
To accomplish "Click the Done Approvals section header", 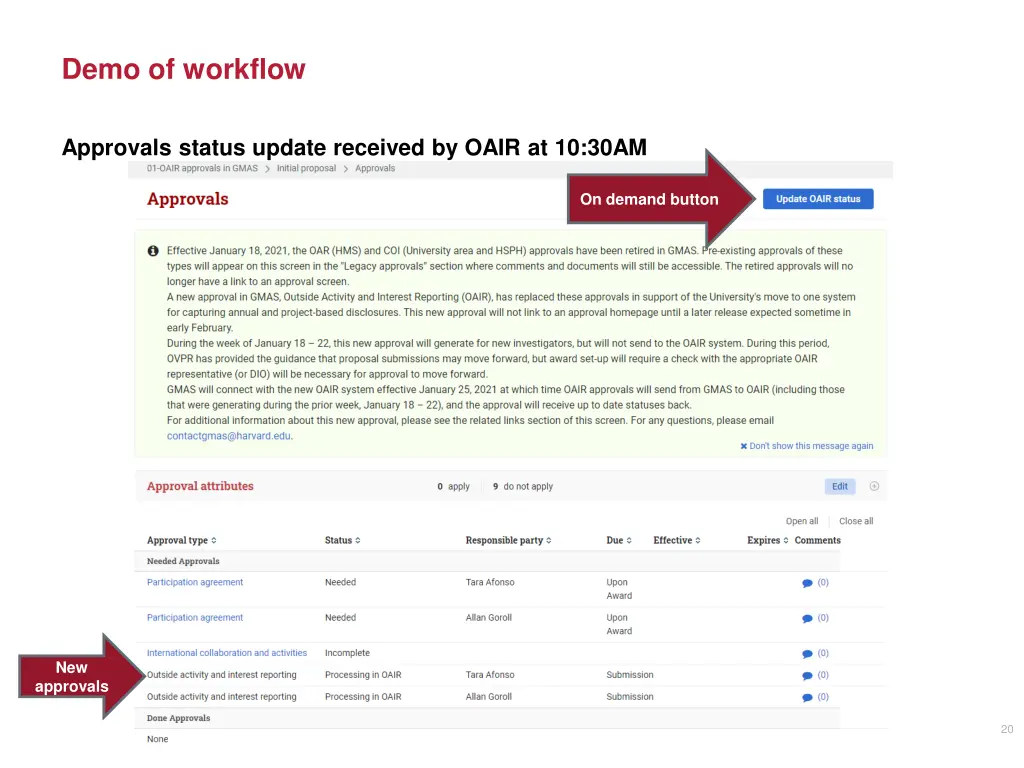I will 178,718.
